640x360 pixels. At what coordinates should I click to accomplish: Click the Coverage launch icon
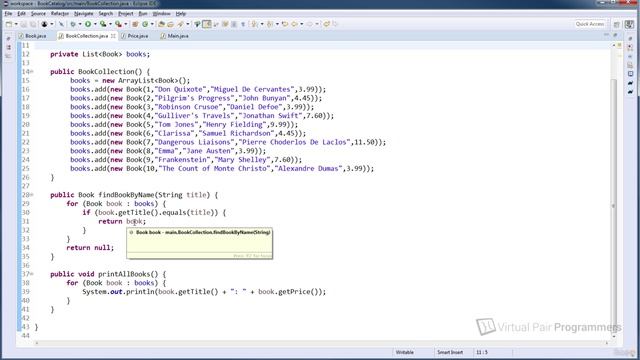(x=103, y=24)
